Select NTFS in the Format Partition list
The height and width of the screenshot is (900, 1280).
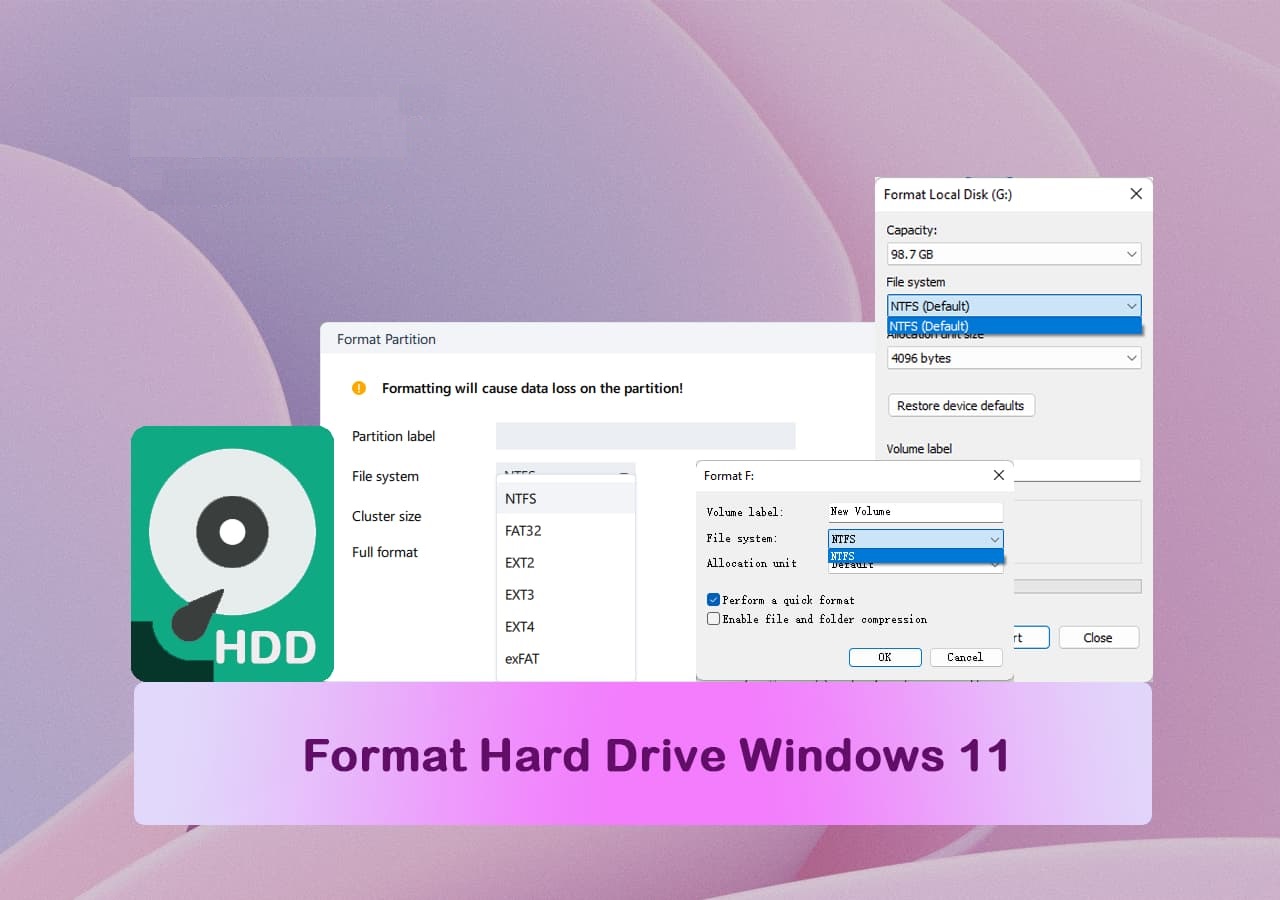click(566, 498)
